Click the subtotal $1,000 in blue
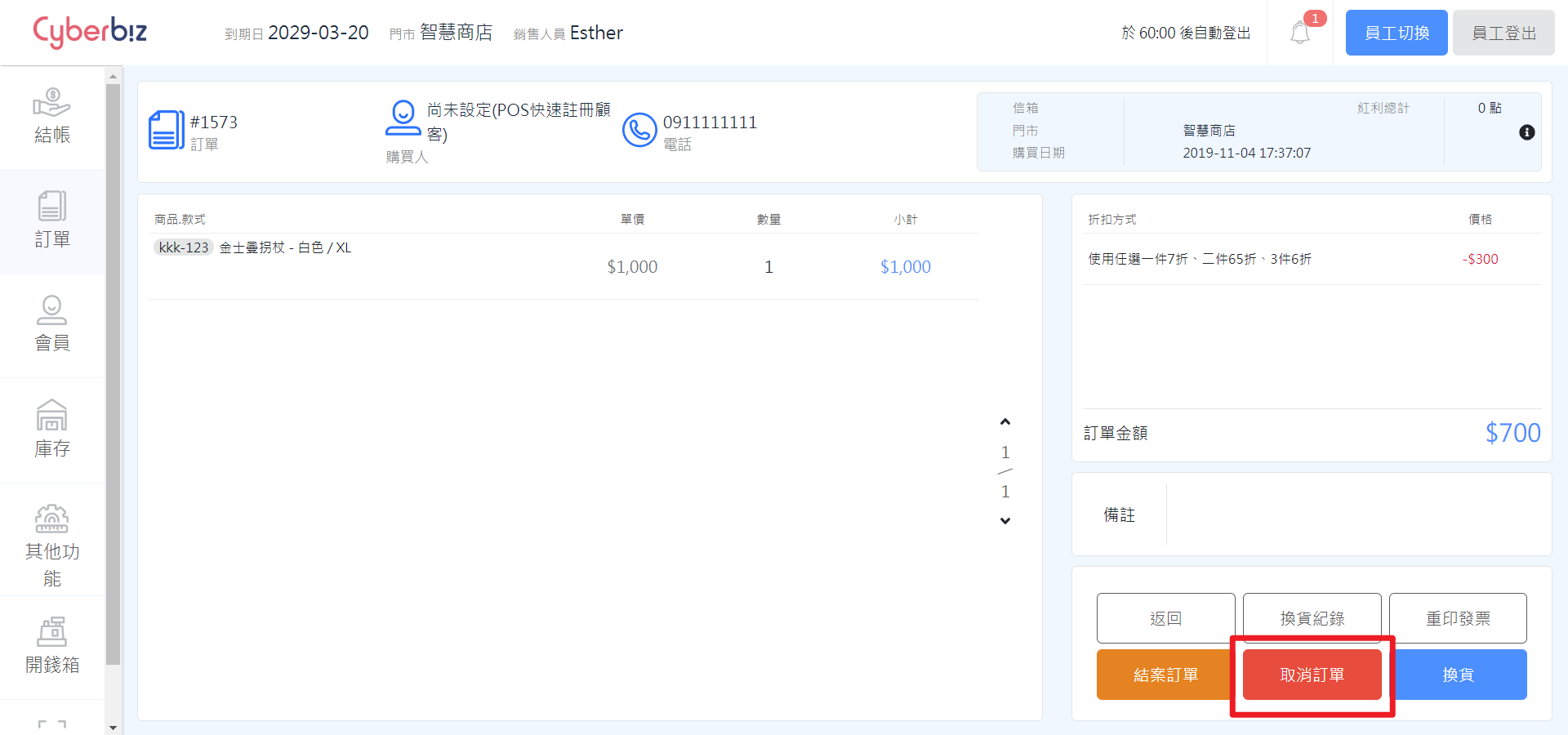Viewport: 1568px width, 735px height. click(905, 266)
